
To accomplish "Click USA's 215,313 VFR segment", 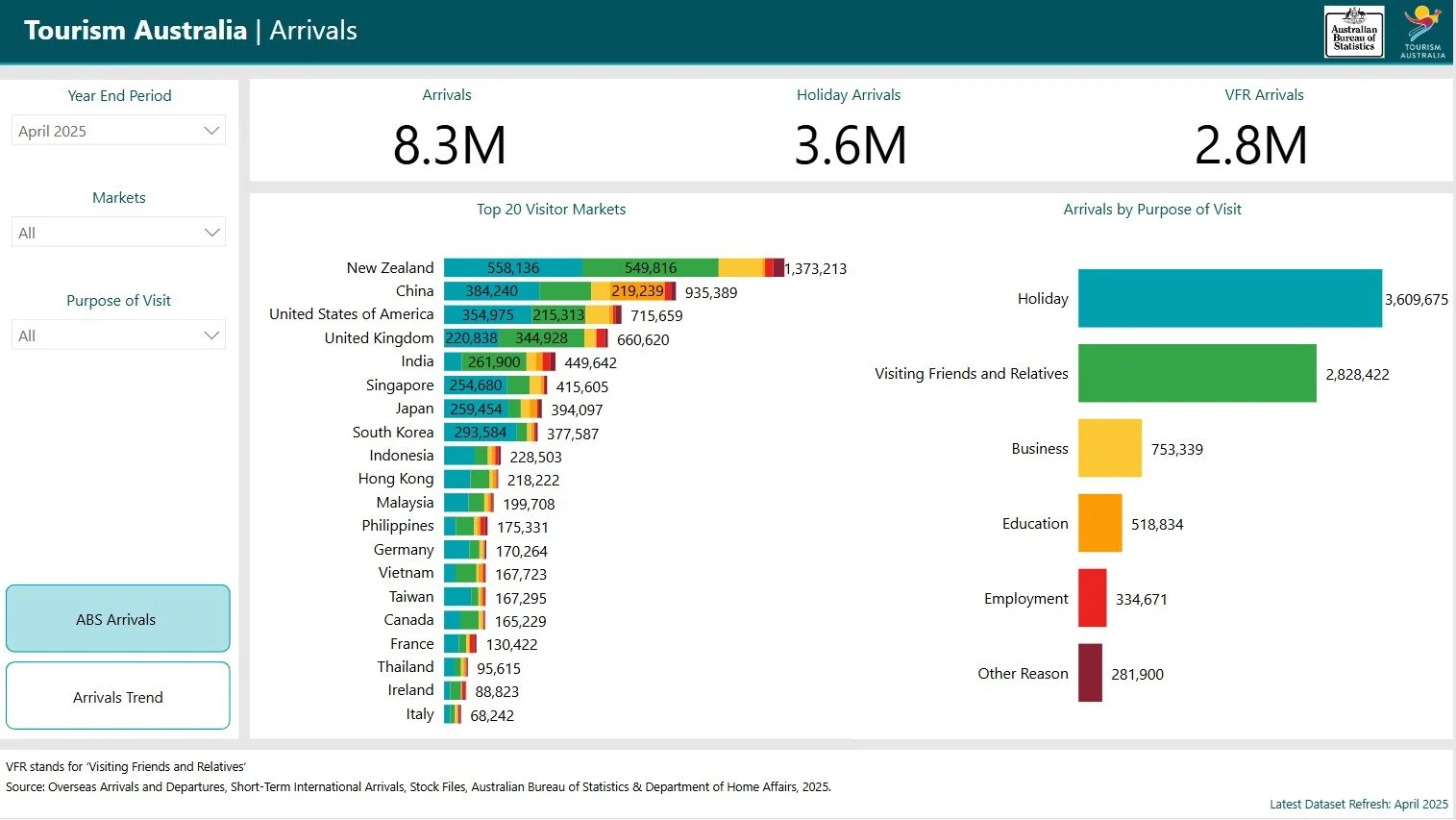I will 559,315.
